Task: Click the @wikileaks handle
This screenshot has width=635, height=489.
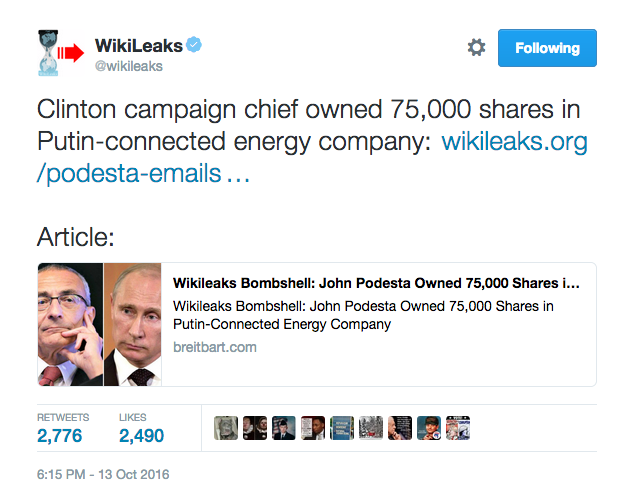Action: click(x=128, y=67)
